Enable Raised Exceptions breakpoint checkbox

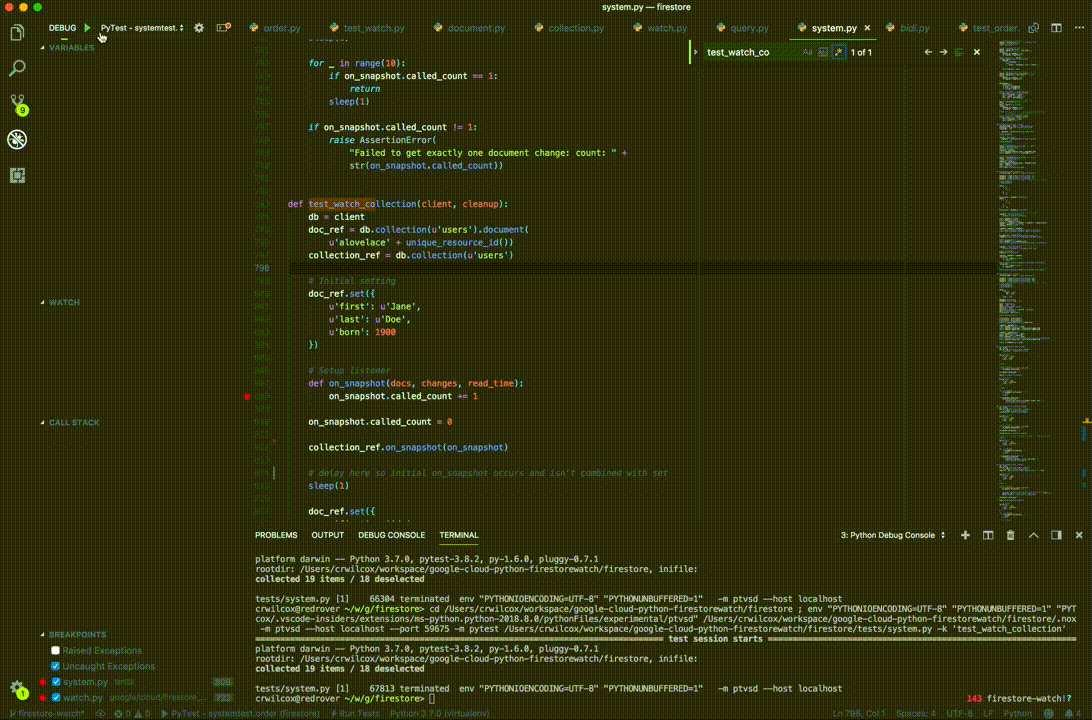pos(56,650)
